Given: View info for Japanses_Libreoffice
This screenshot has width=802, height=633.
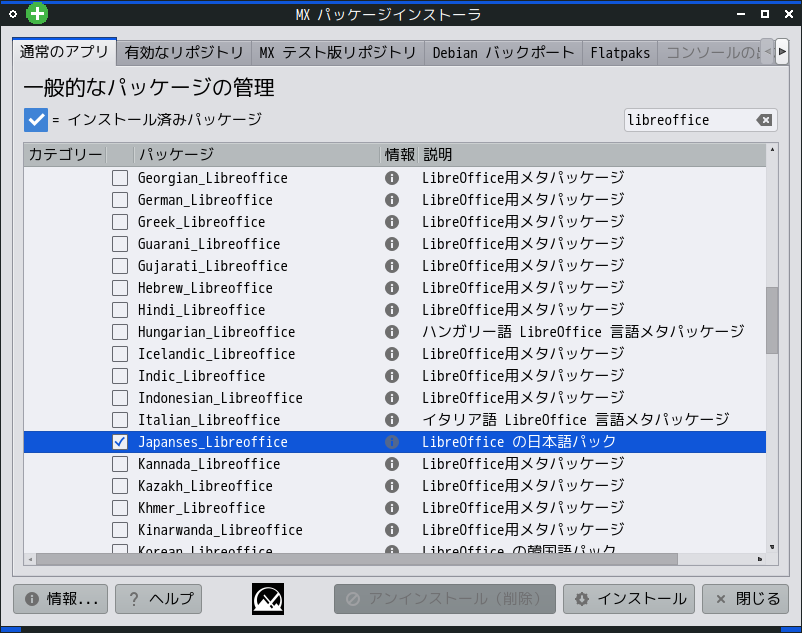Looking at the screenshot, I should 392,442.
